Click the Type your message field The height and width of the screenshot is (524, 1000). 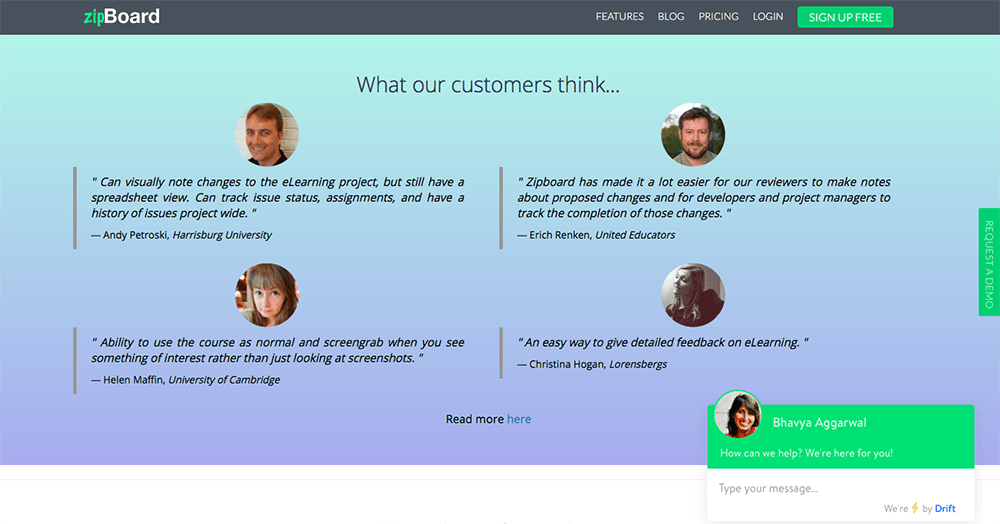pos(841,488)
